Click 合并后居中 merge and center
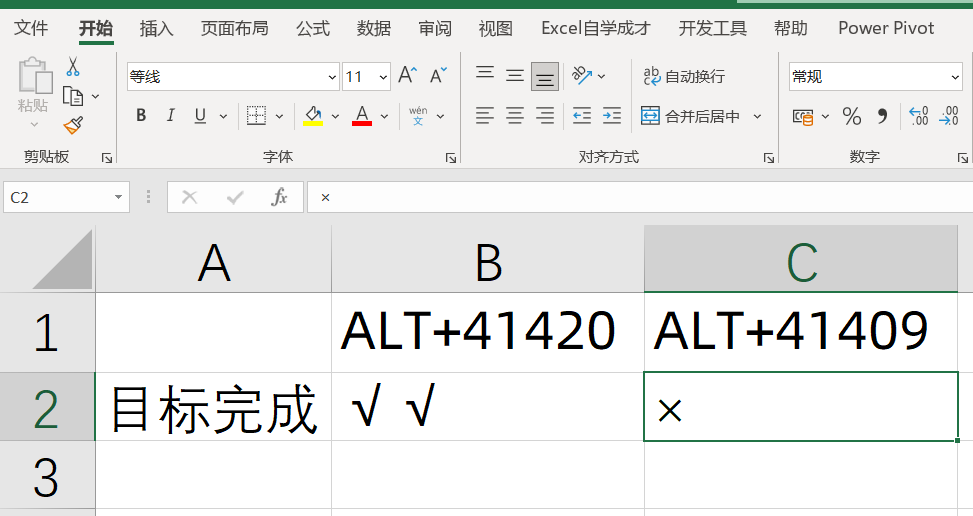This screenshot has height=516, width=973. point(691,116)
